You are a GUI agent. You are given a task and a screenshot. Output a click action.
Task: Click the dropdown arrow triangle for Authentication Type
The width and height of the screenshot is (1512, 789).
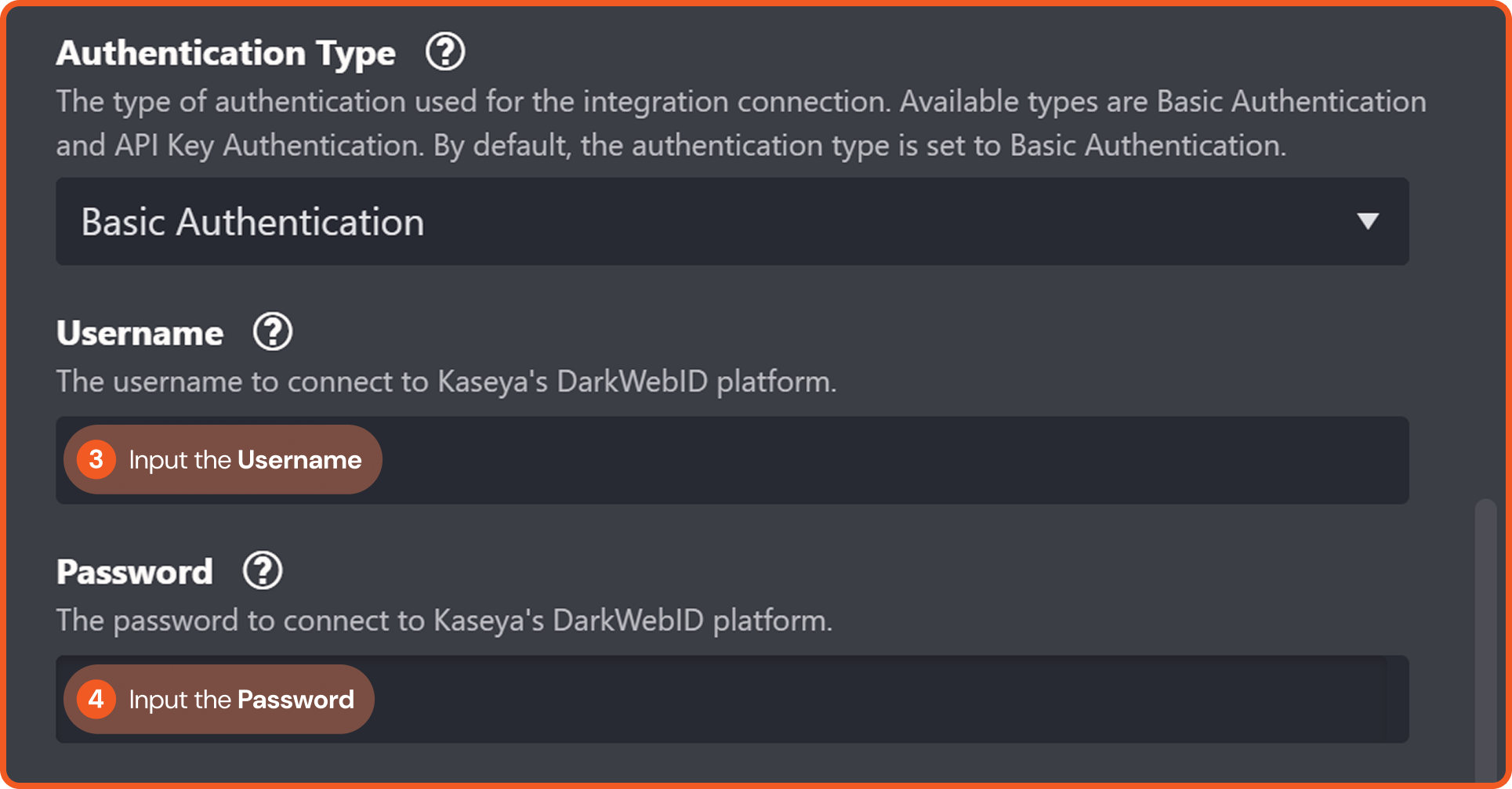(1368, 222)
